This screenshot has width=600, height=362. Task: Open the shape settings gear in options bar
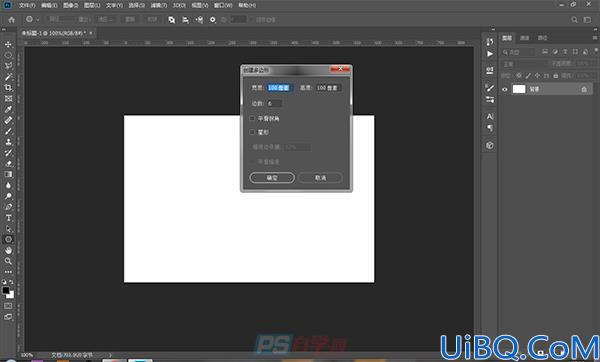(213, 20)
